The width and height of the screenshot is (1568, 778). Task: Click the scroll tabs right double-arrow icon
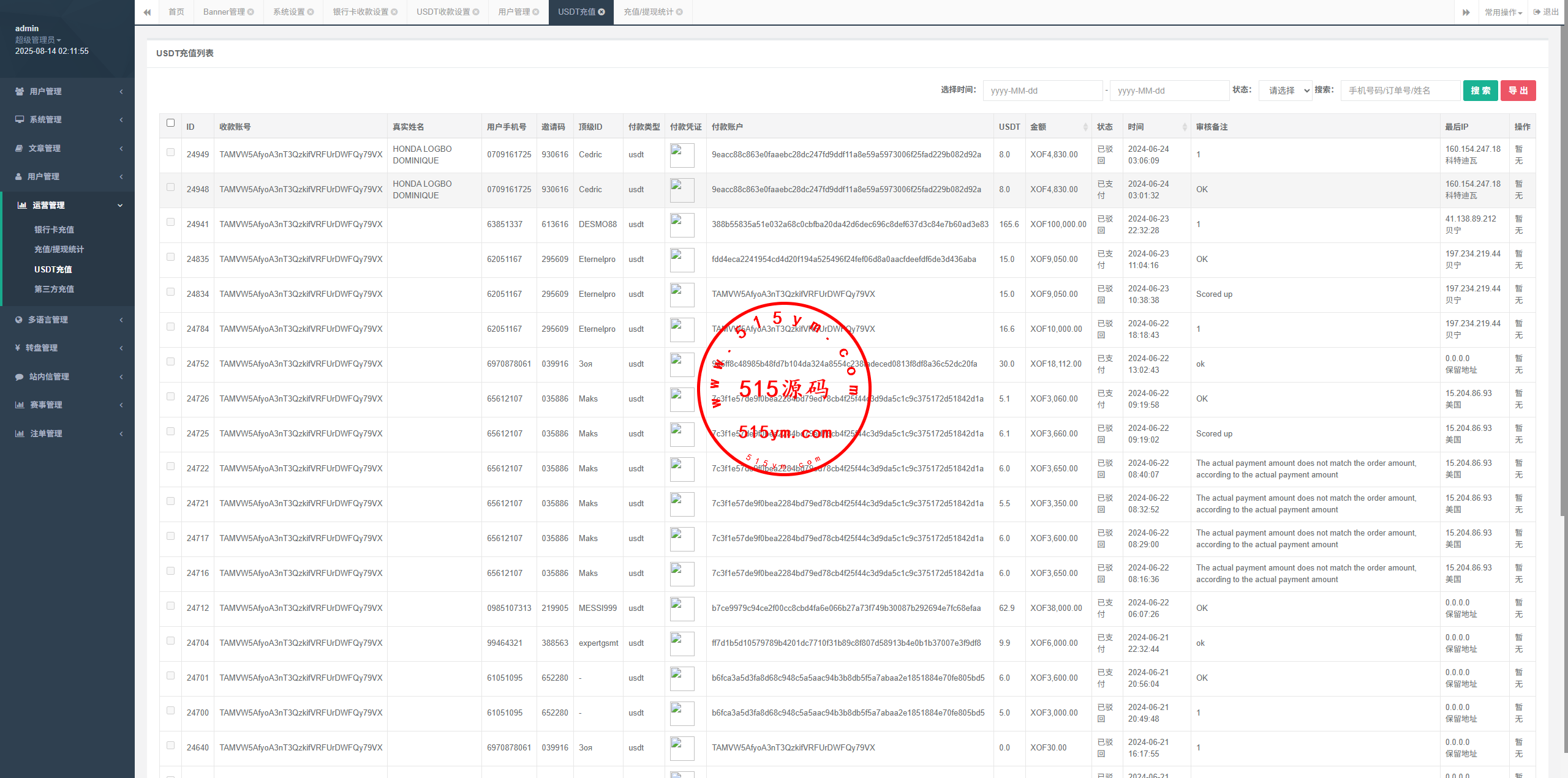(1466, 12)
